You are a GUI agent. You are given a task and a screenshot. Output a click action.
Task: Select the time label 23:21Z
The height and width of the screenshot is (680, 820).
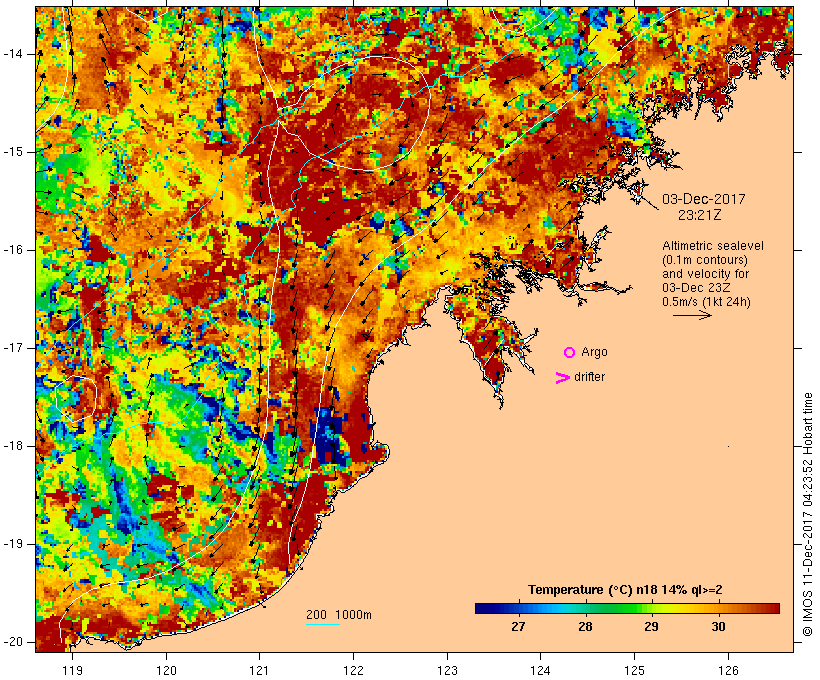[699, 215]
